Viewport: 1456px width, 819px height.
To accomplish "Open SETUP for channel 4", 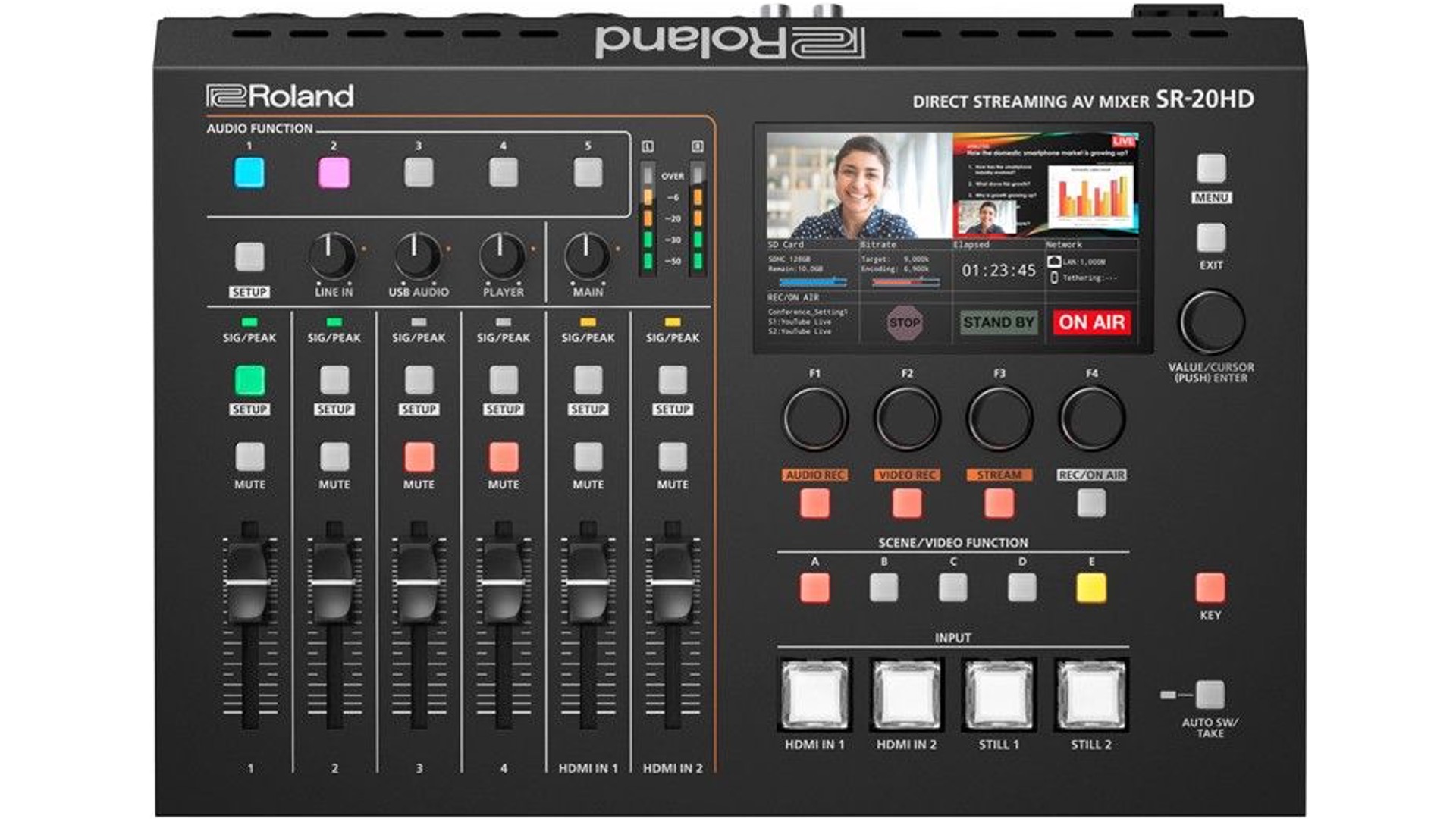I will click(504, 380).
